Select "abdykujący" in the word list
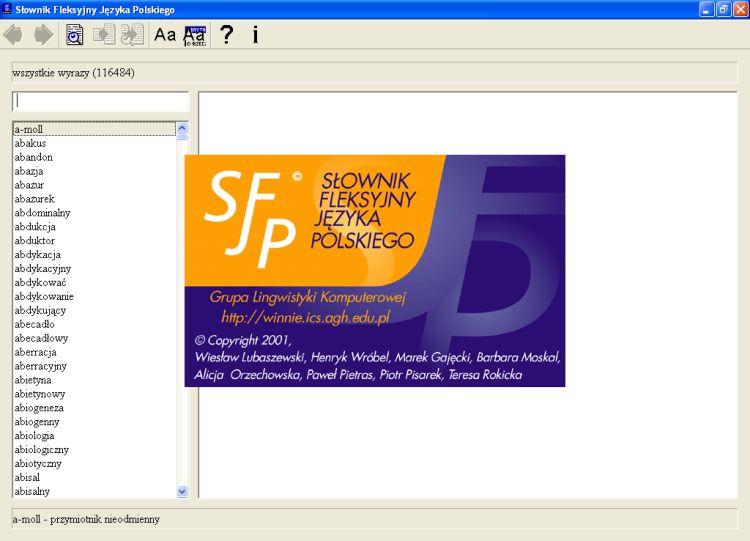Image resolution: width=750 pixels, height=541 pixels. 94,310
